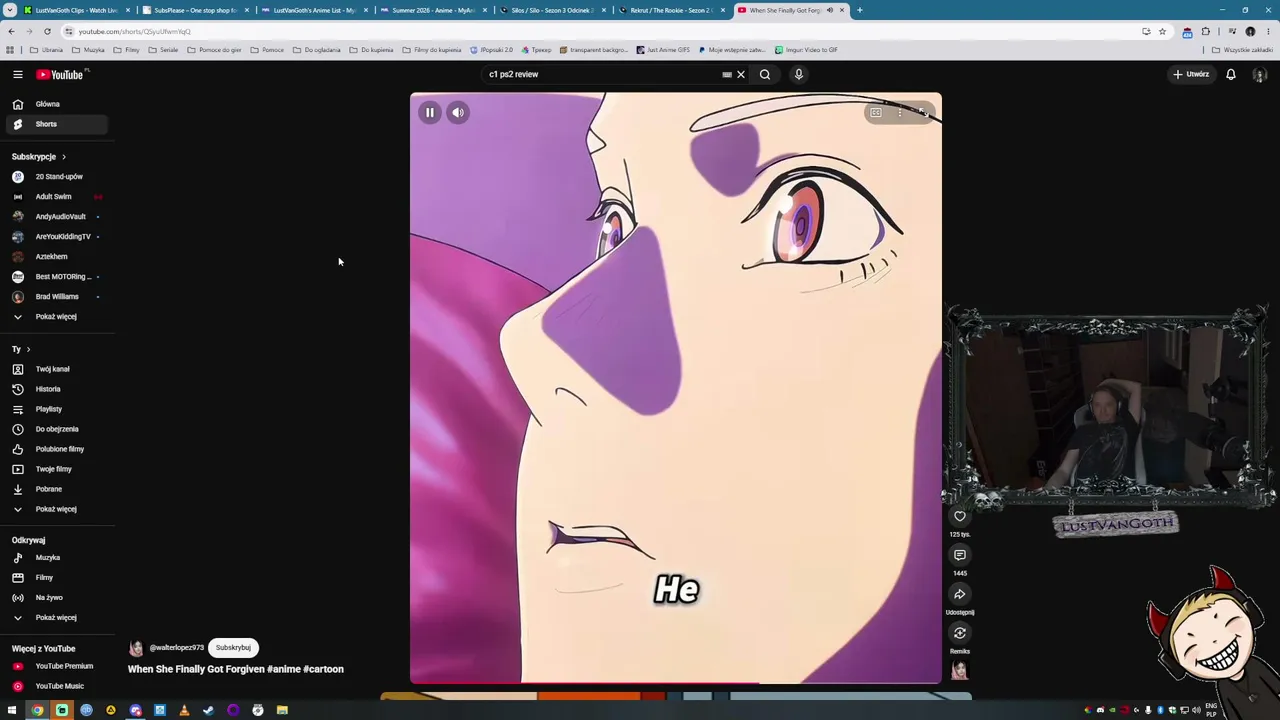Open Twój kanał
The image size is (1280, 720).
coord(56,369)
